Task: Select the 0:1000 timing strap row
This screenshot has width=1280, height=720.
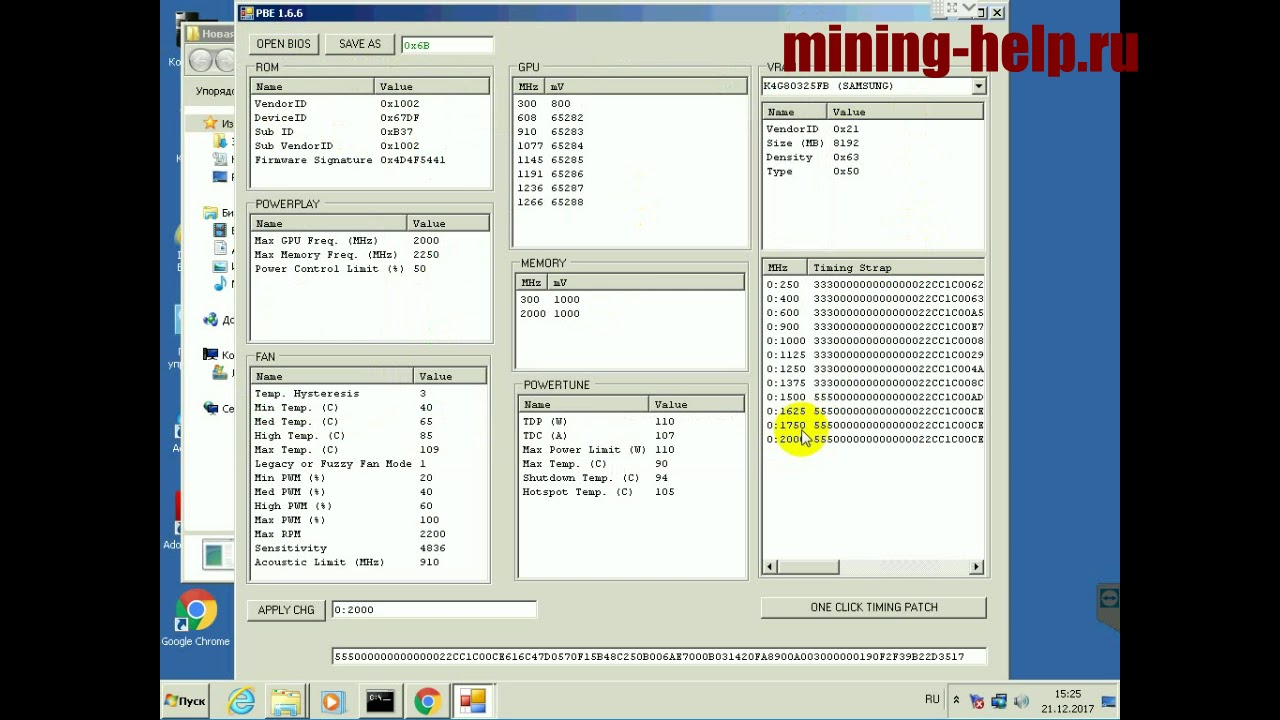Action: [x=874, y=341]
